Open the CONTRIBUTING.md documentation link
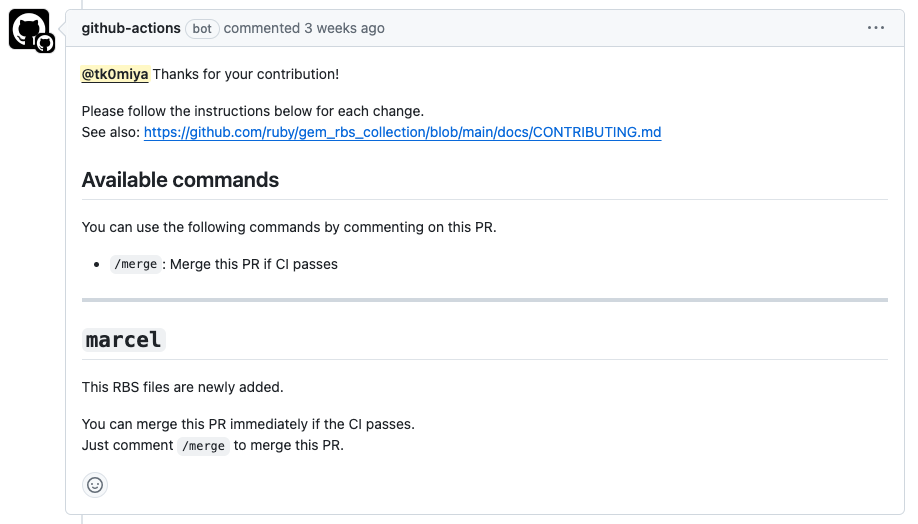 pos(402,132)
